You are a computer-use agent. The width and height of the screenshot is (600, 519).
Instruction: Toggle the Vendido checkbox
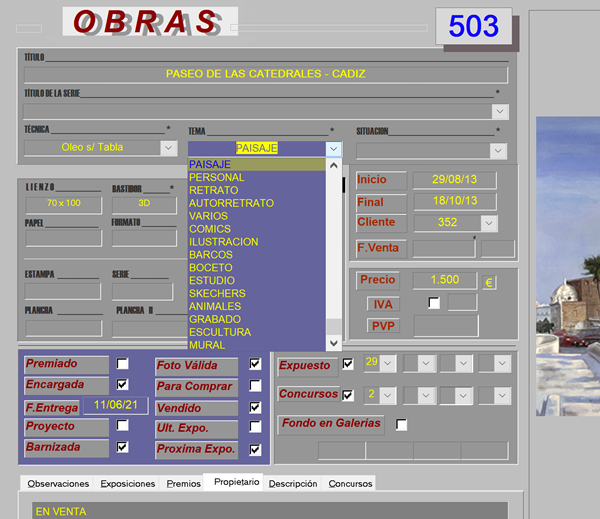coord(255,408)
